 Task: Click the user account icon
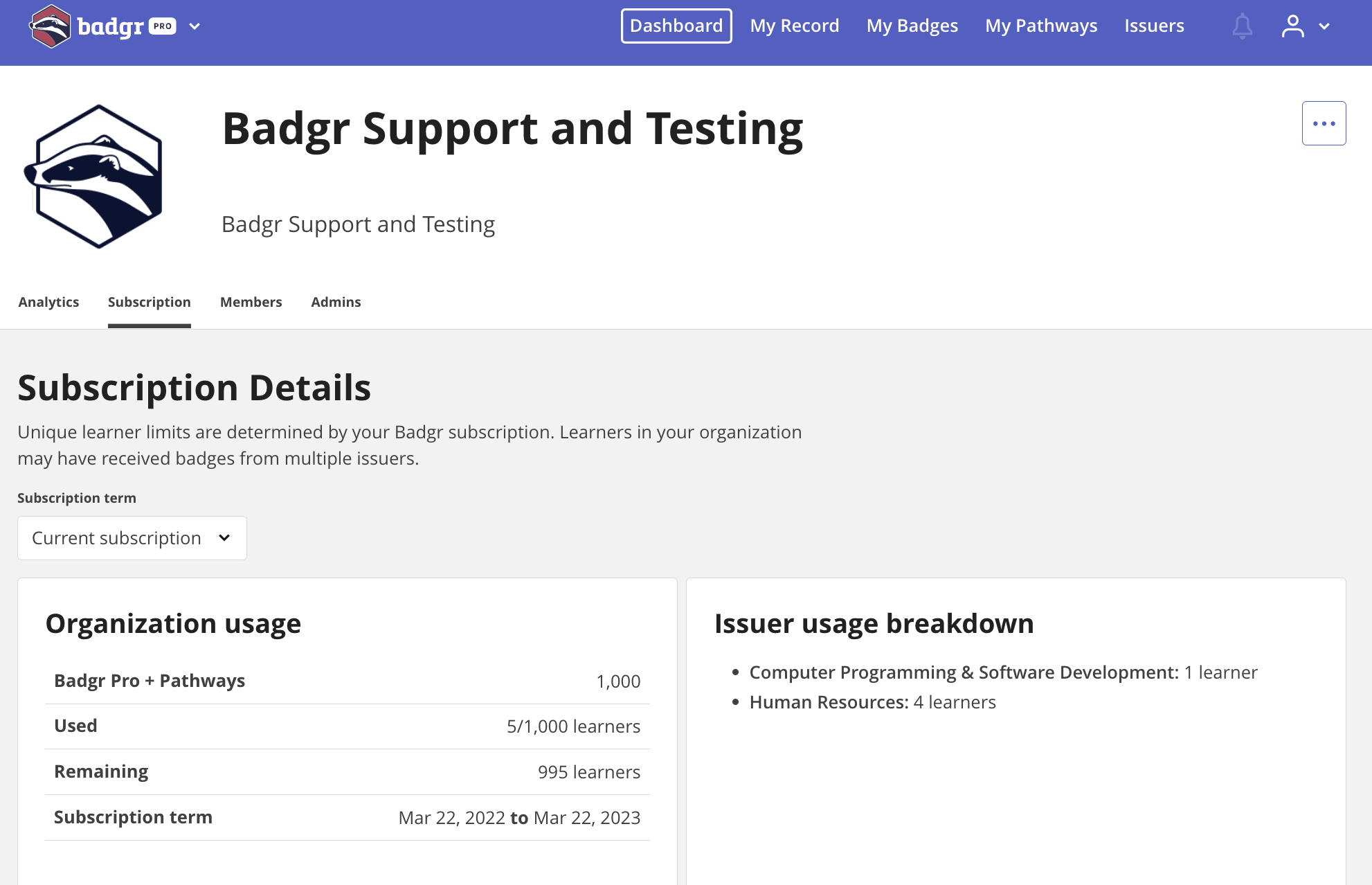[x=1292, y=26]
